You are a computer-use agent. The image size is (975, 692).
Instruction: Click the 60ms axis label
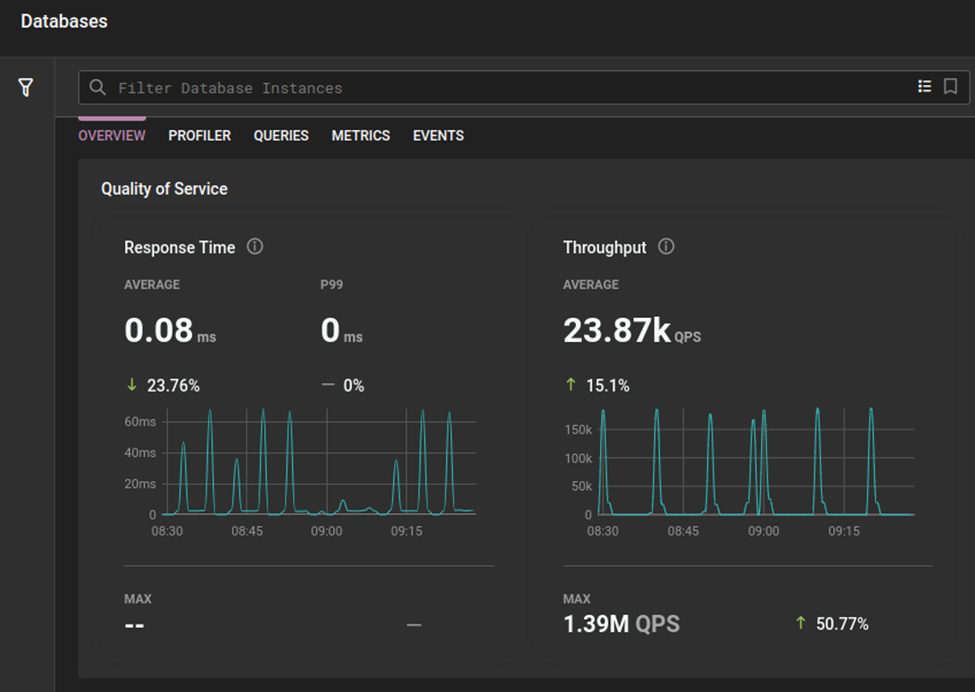coord(140,422)
